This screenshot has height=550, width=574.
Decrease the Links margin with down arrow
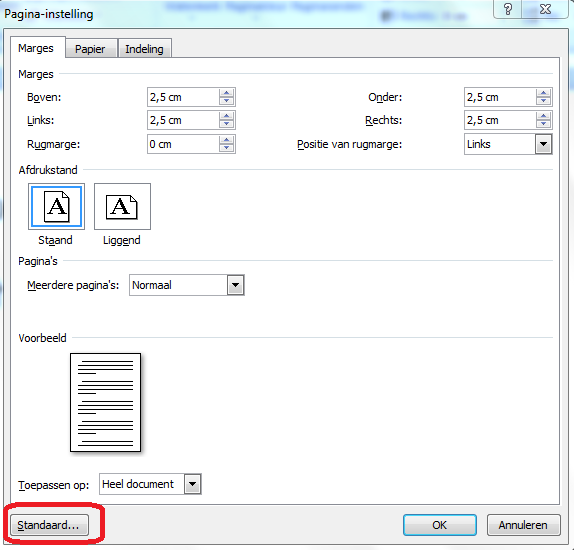click(227, 124)
